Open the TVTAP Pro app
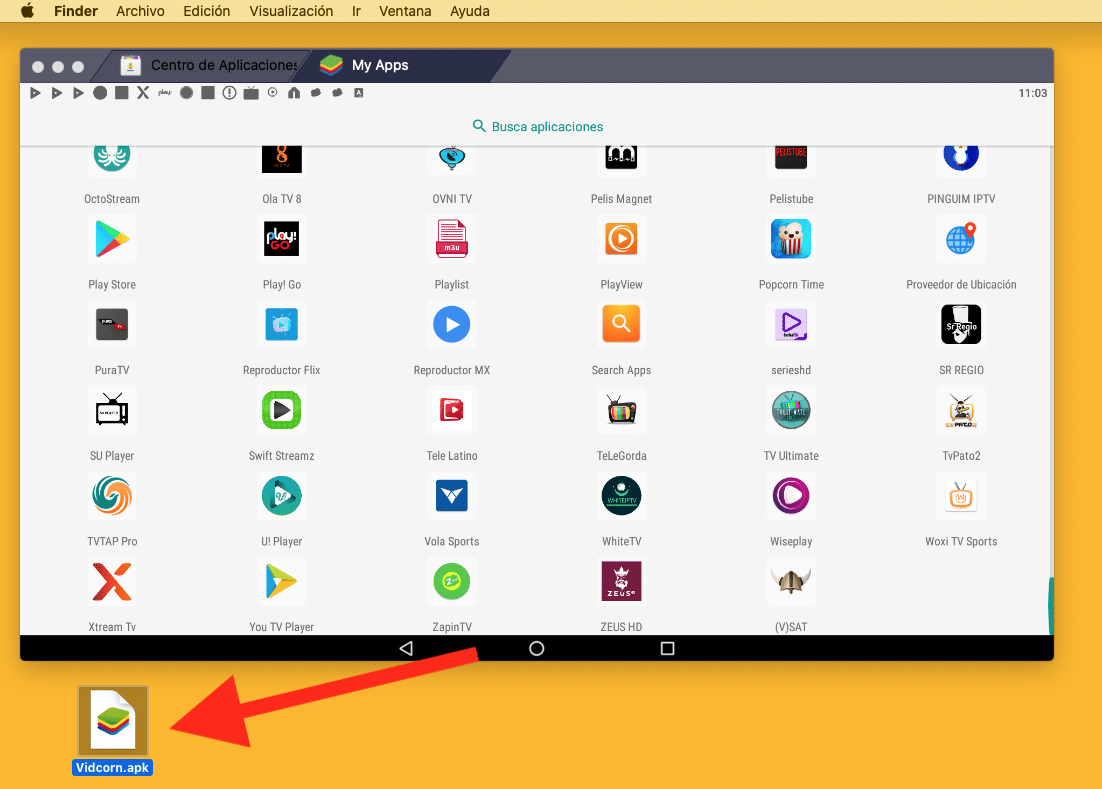The image size is (1102, 789). point(111,495)
